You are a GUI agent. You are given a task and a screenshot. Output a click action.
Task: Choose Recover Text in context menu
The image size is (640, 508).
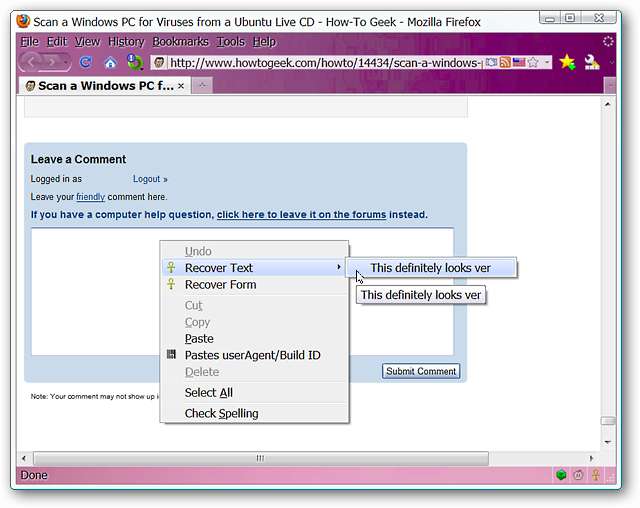(255, 268)
